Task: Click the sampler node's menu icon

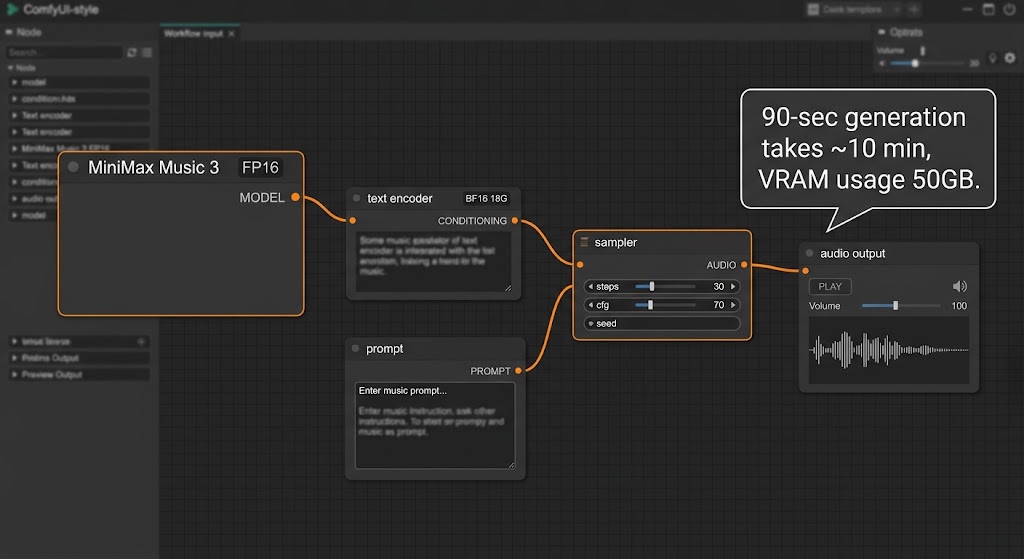Action: (x=584, y=242)
